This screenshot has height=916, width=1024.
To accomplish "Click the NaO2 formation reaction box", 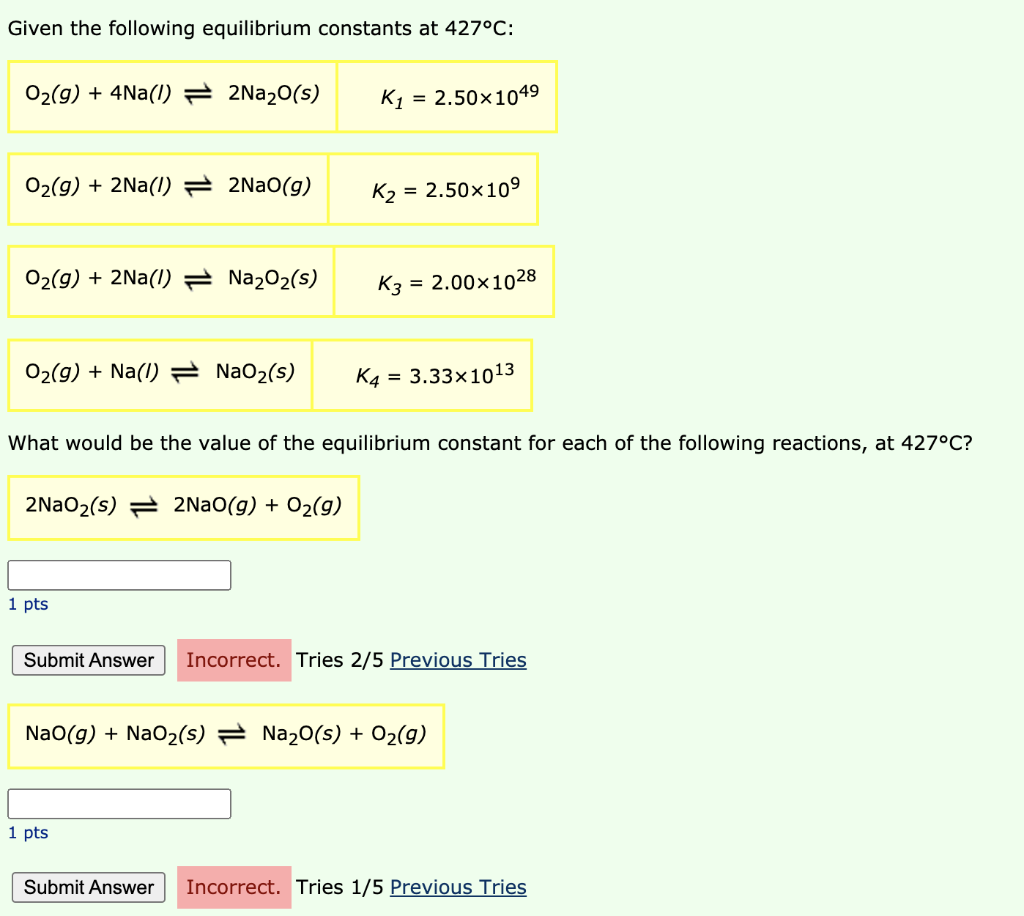I will click(160, 375).
